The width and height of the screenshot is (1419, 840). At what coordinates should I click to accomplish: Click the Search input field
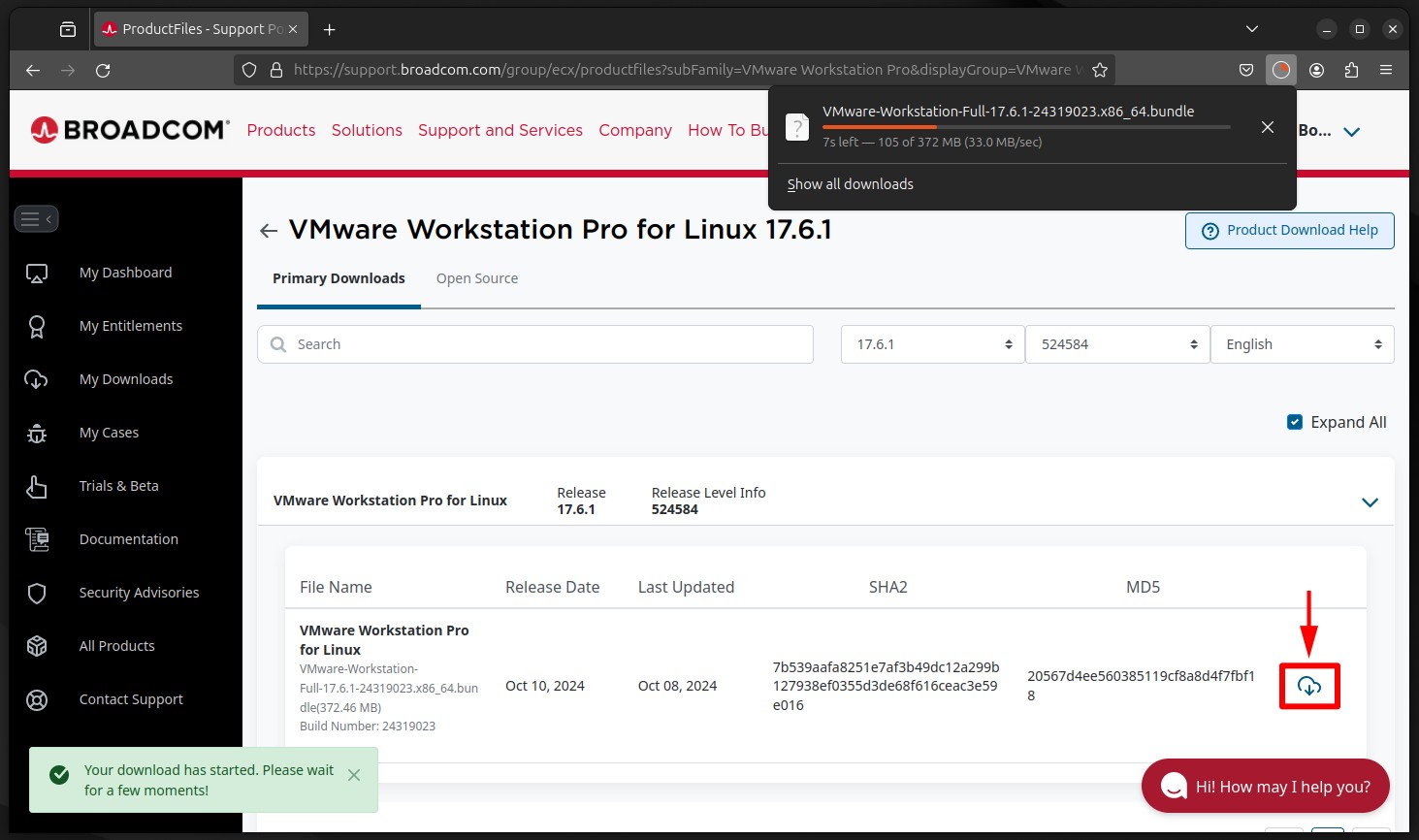(x=535, y=344)
